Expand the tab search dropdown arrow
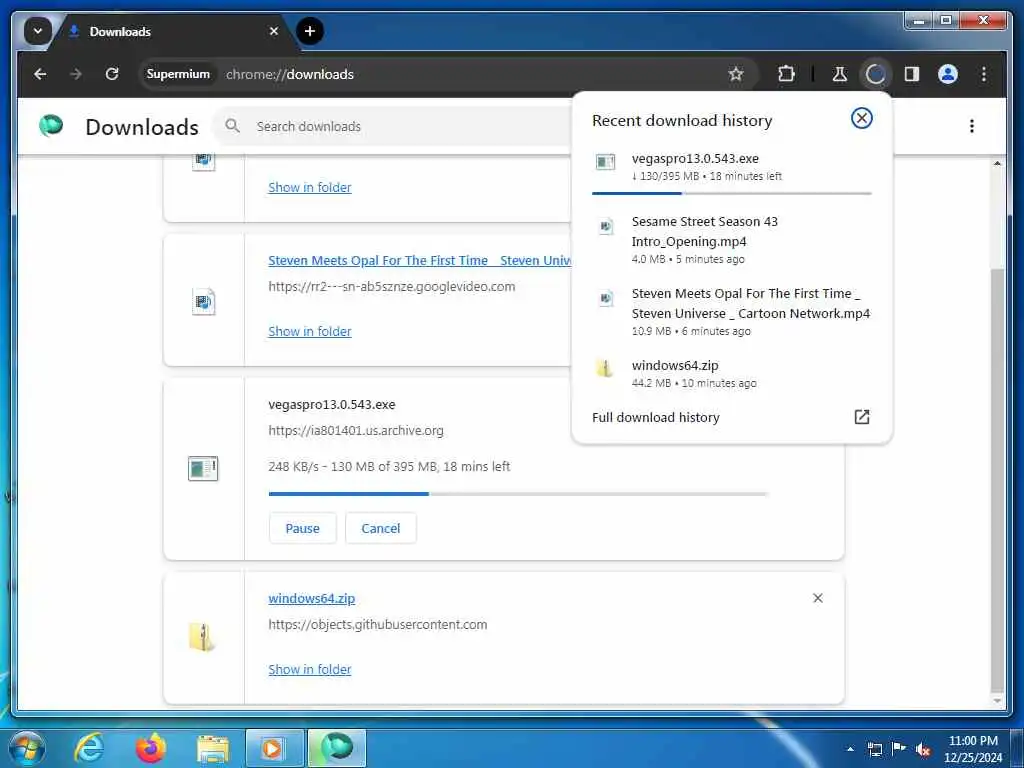This screenshot has height=768, width=1024. (x=38, y=31)
